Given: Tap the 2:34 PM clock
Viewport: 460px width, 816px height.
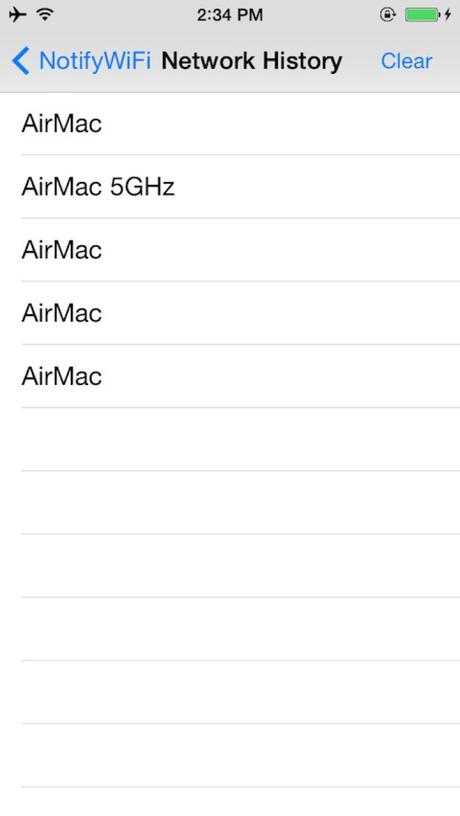Looking at the screenshot, I should pyautogui.click(x=229, y=15).
